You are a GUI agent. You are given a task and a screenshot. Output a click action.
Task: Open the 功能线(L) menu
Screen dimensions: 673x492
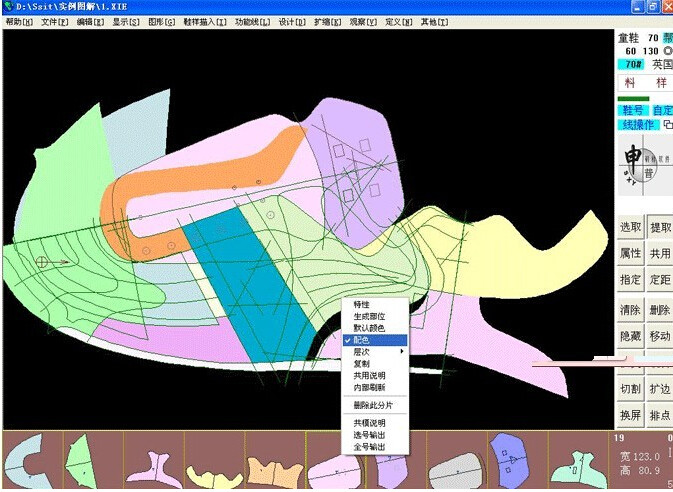click(x=252, y=22)
